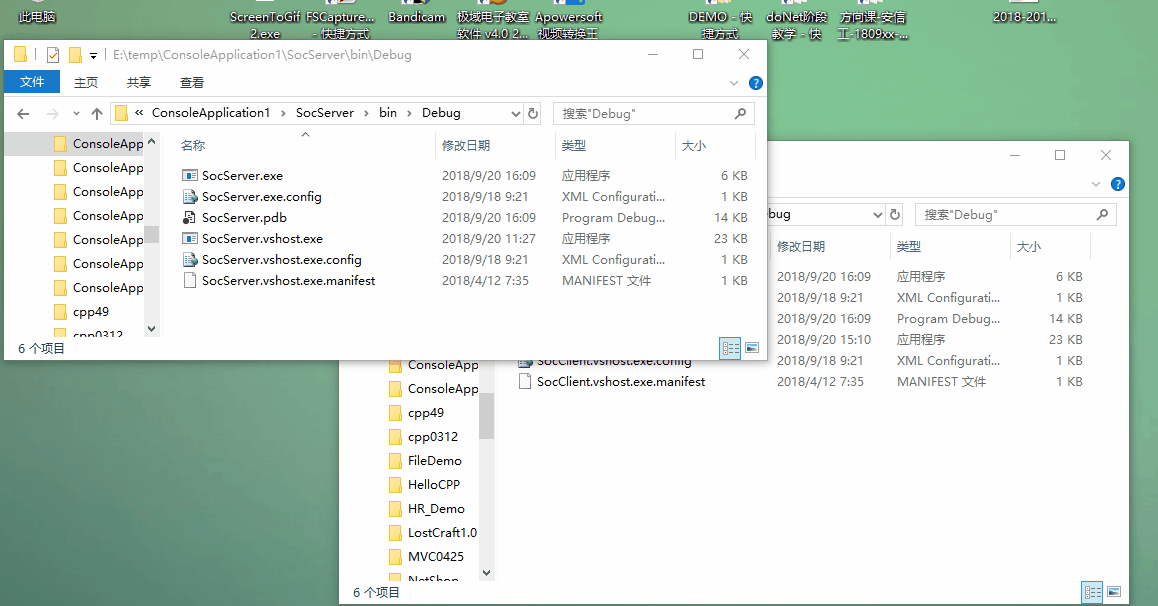Open the Bandicam desktop shortcut

(x=416, y=17)
